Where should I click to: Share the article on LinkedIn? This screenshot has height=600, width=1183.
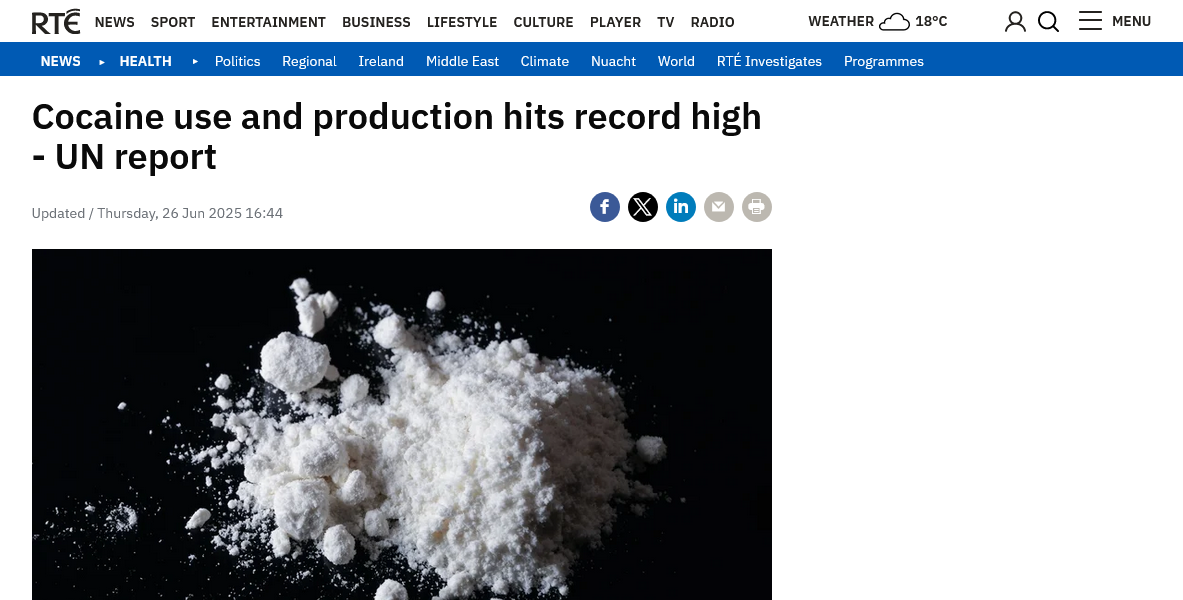(x=681, y=207)
